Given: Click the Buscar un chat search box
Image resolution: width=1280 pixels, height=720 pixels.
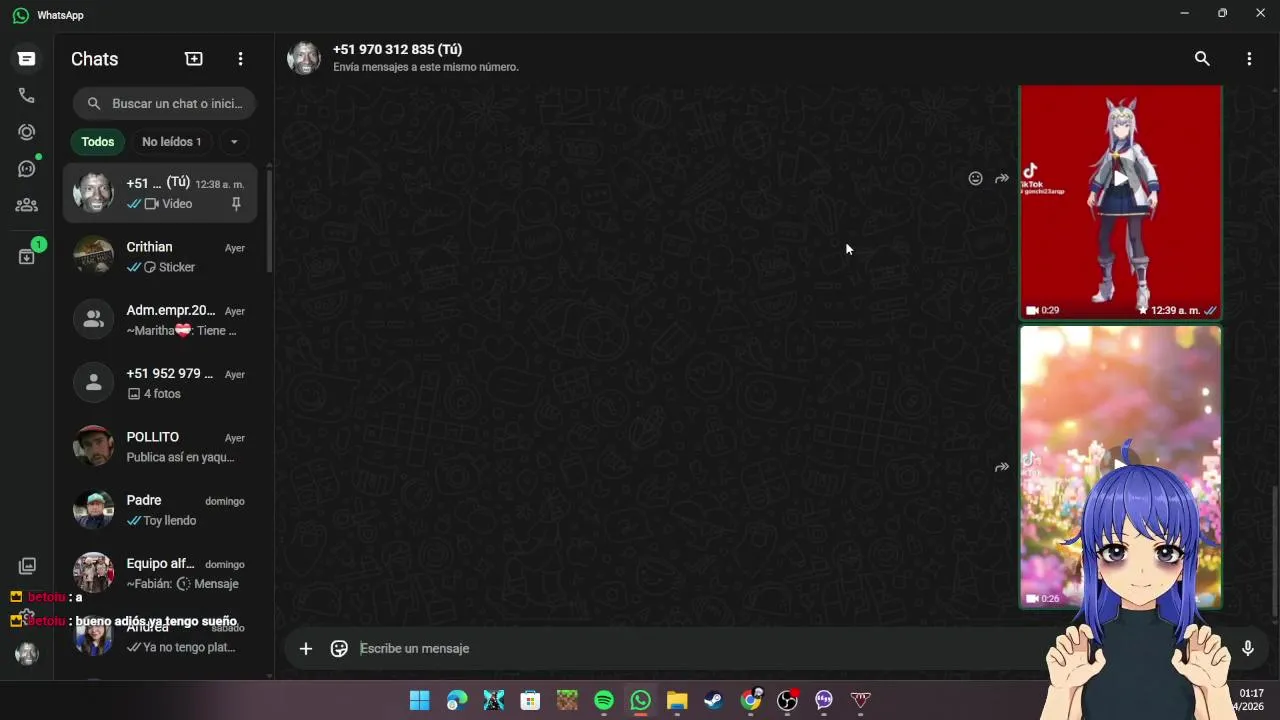Looking at the screenshot, I should (x=165, y=103).
